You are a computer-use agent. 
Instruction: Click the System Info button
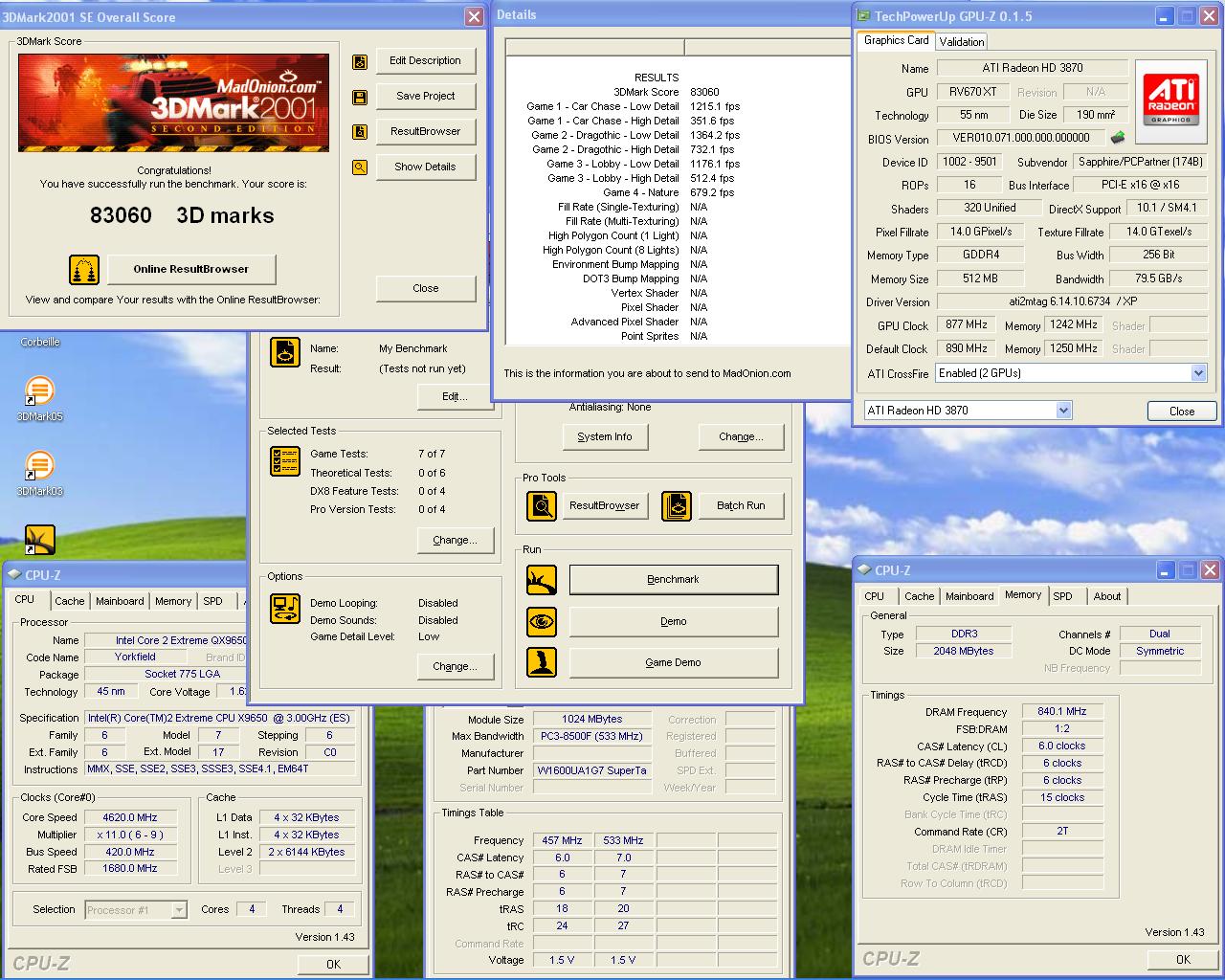point(605,437)
